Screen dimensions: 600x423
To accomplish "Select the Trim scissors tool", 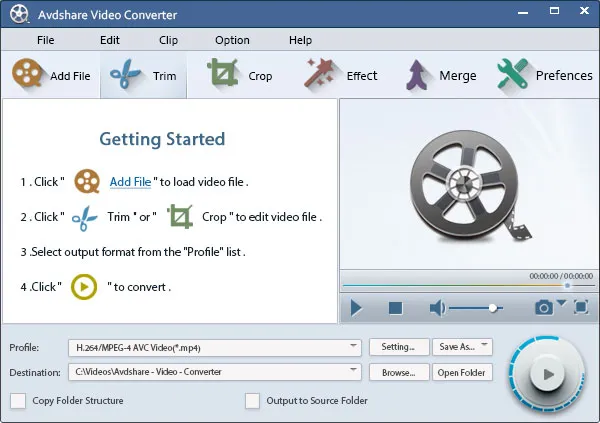I will click(125, 75).
